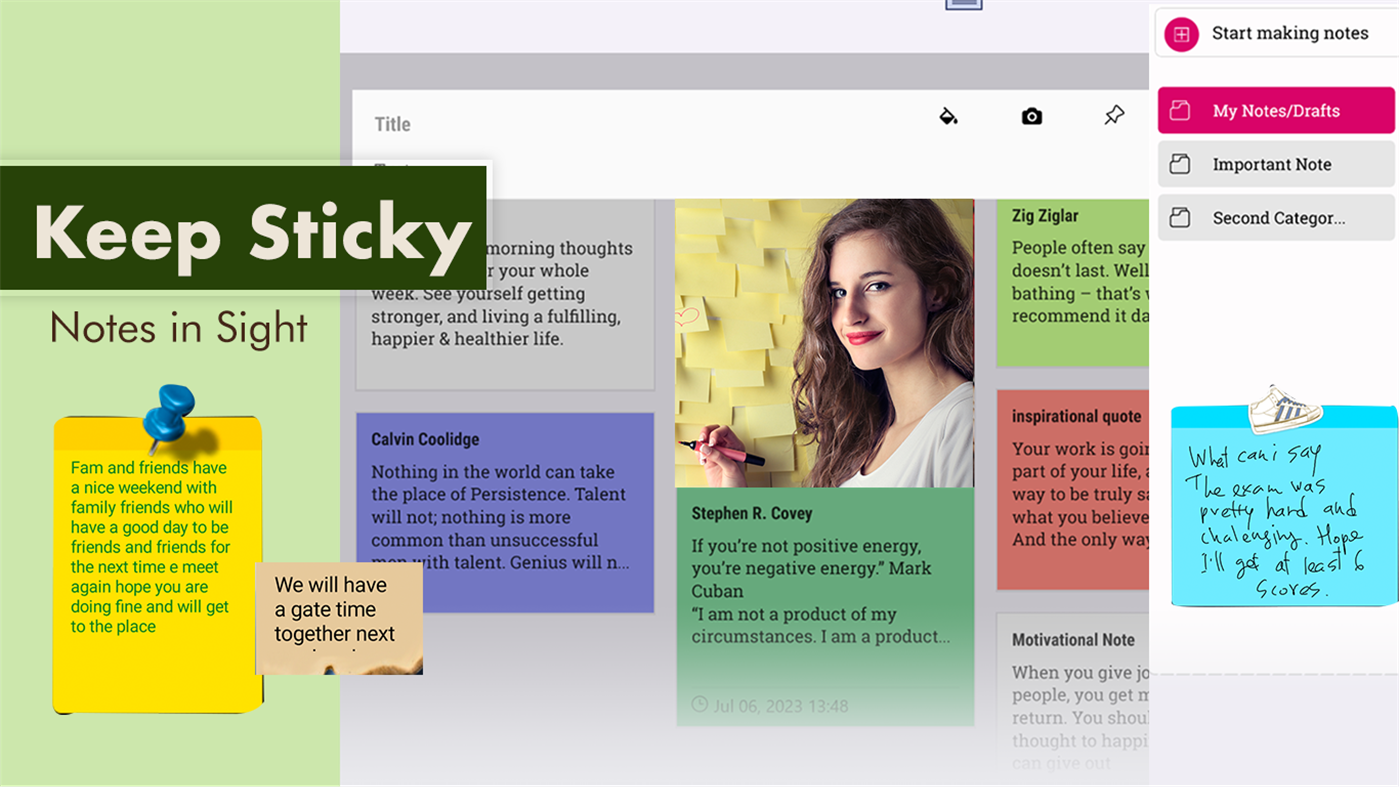This screenshot has width=1399, height=787.
Task: Click the plus icon next to Start making notes
Action: coord(1180,33)
